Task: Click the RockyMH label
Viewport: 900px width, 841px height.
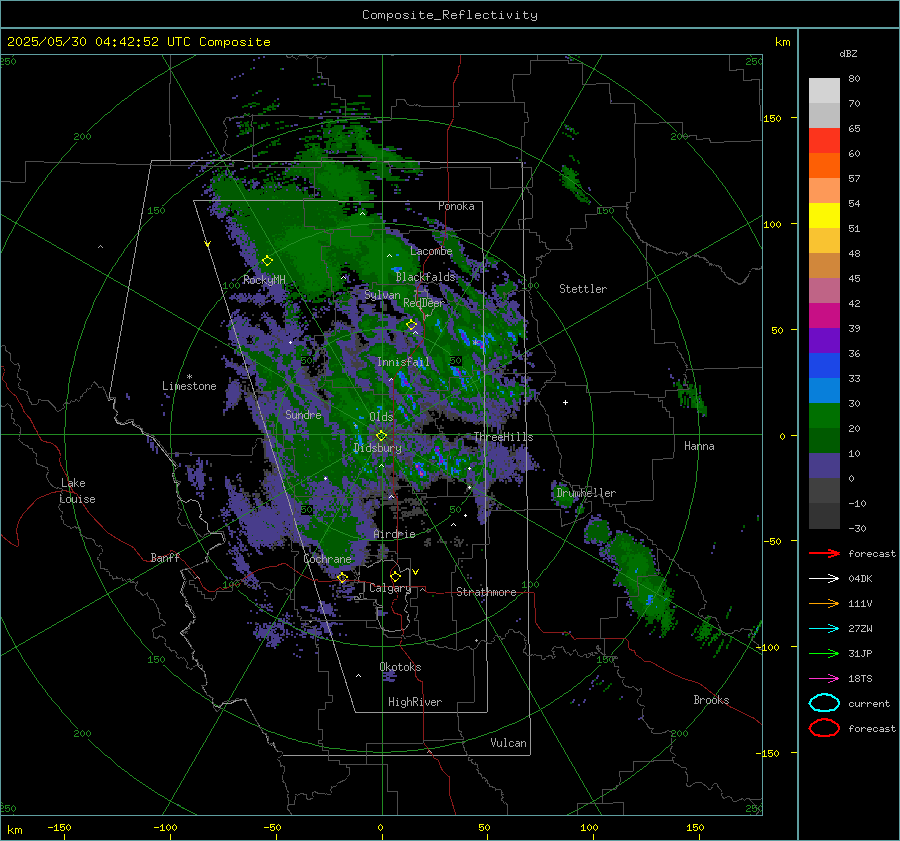Action: 264,280
